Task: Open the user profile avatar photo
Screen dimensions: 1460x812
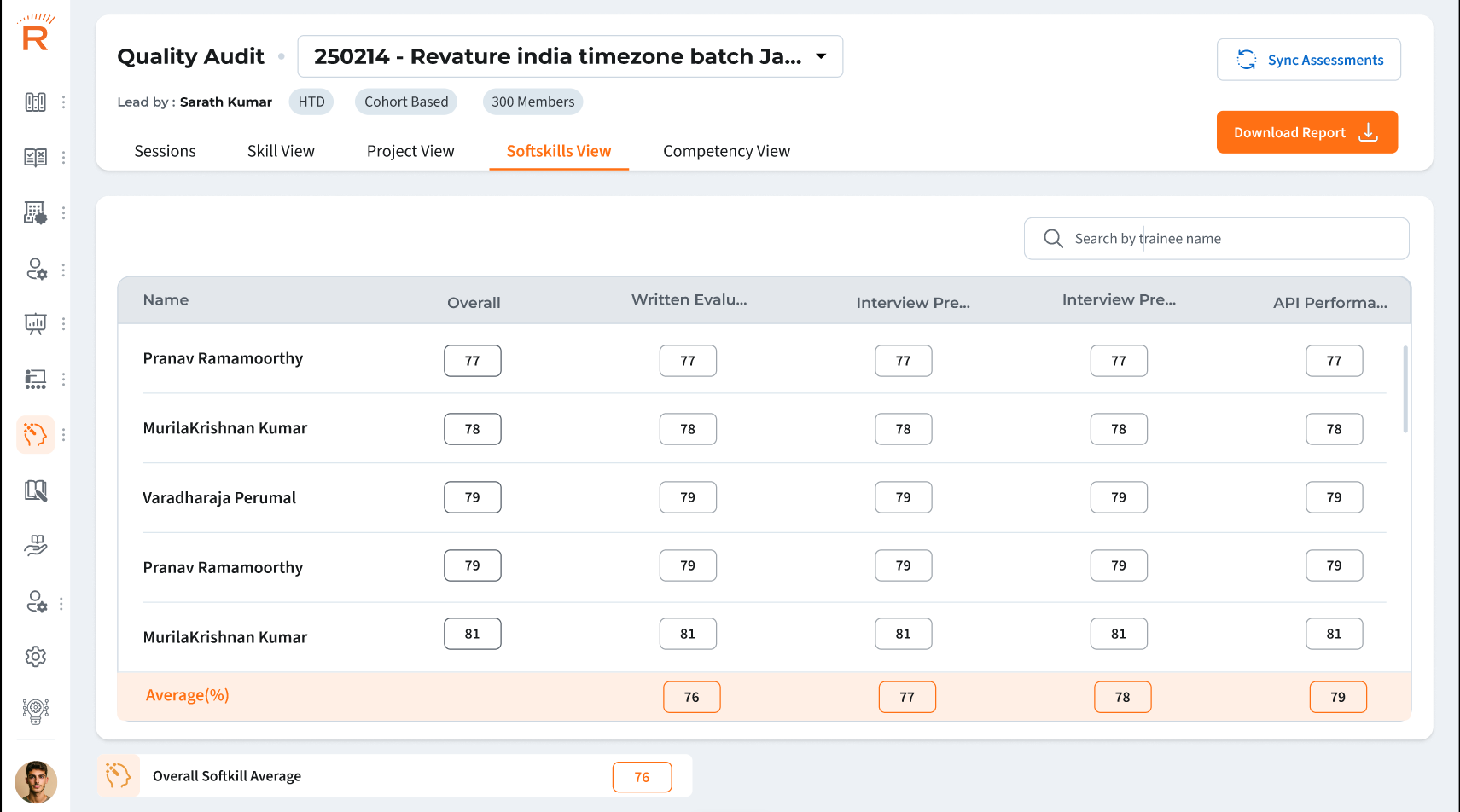Action: pyautogui.click(x=36, y=781)
